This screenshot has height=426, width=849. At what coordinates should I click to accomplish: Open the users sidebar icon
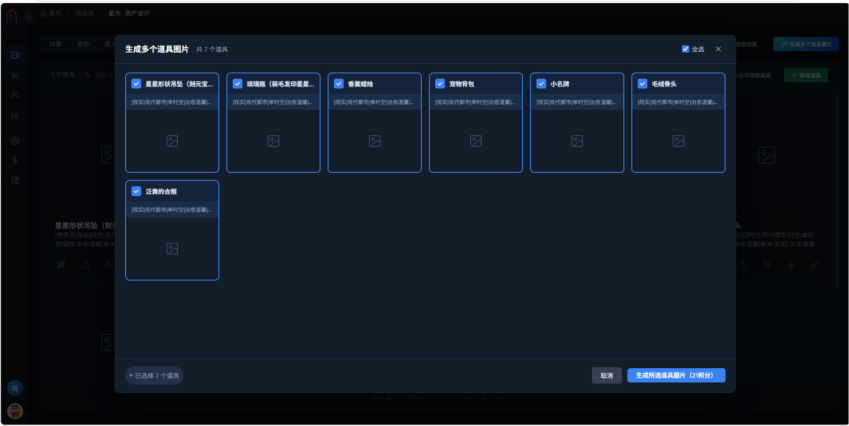(15, 95)
